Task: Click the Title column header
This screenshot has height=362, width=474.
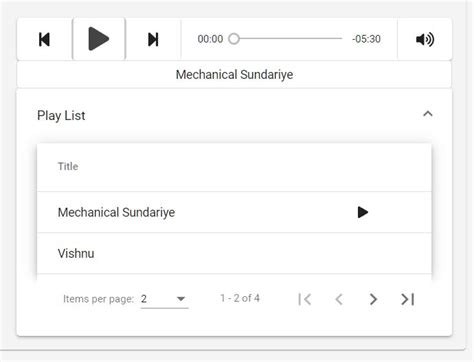Action: click(68, 166)
